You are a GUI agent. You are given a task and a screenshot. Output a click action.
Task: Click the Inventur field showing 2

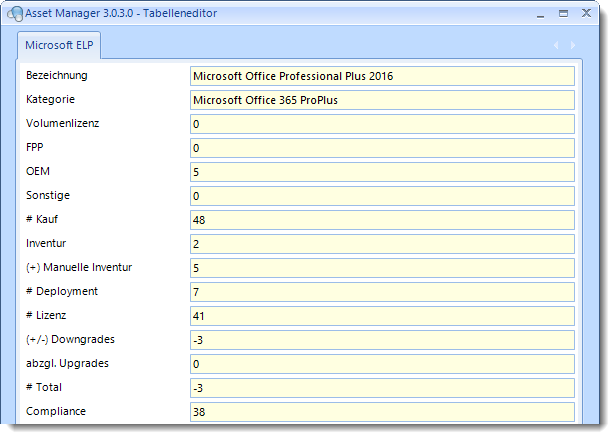click(x=382, y=244)
